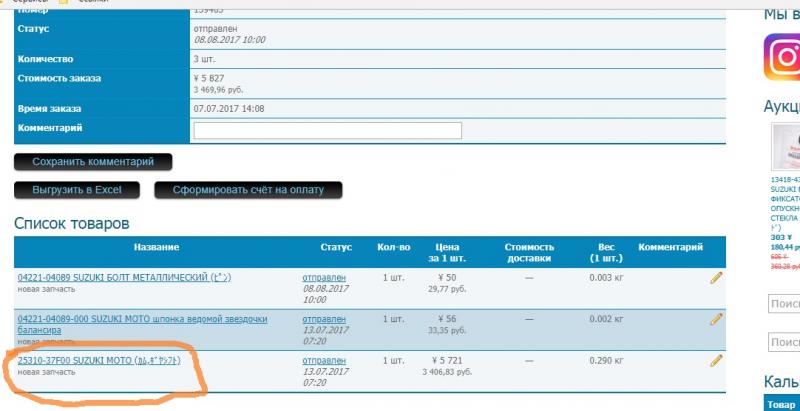
Task: Open the Instagram icon in the sidebar
Action: [x=783, y=57]
